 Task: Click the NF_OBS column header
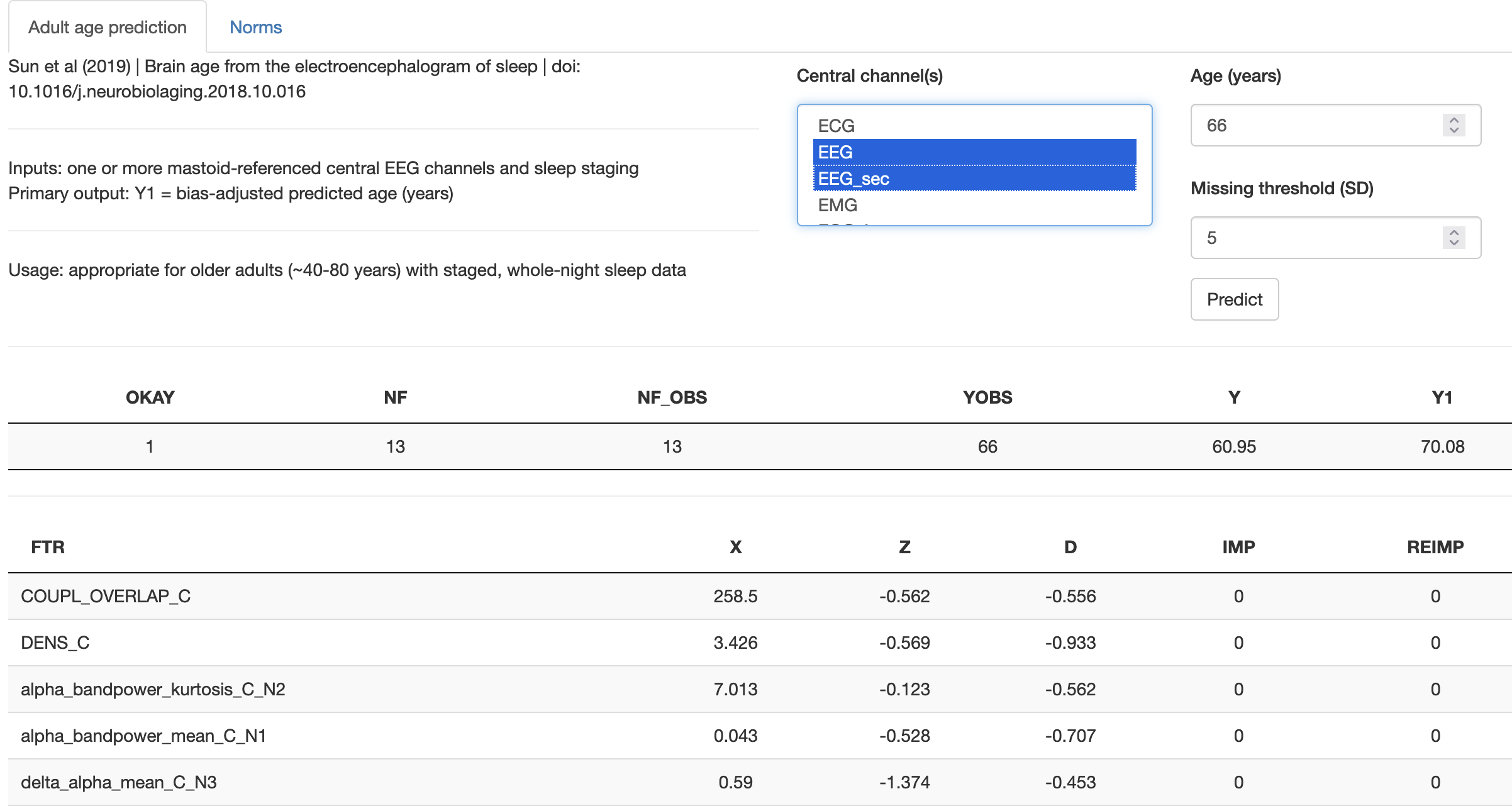tap(672, 397)
